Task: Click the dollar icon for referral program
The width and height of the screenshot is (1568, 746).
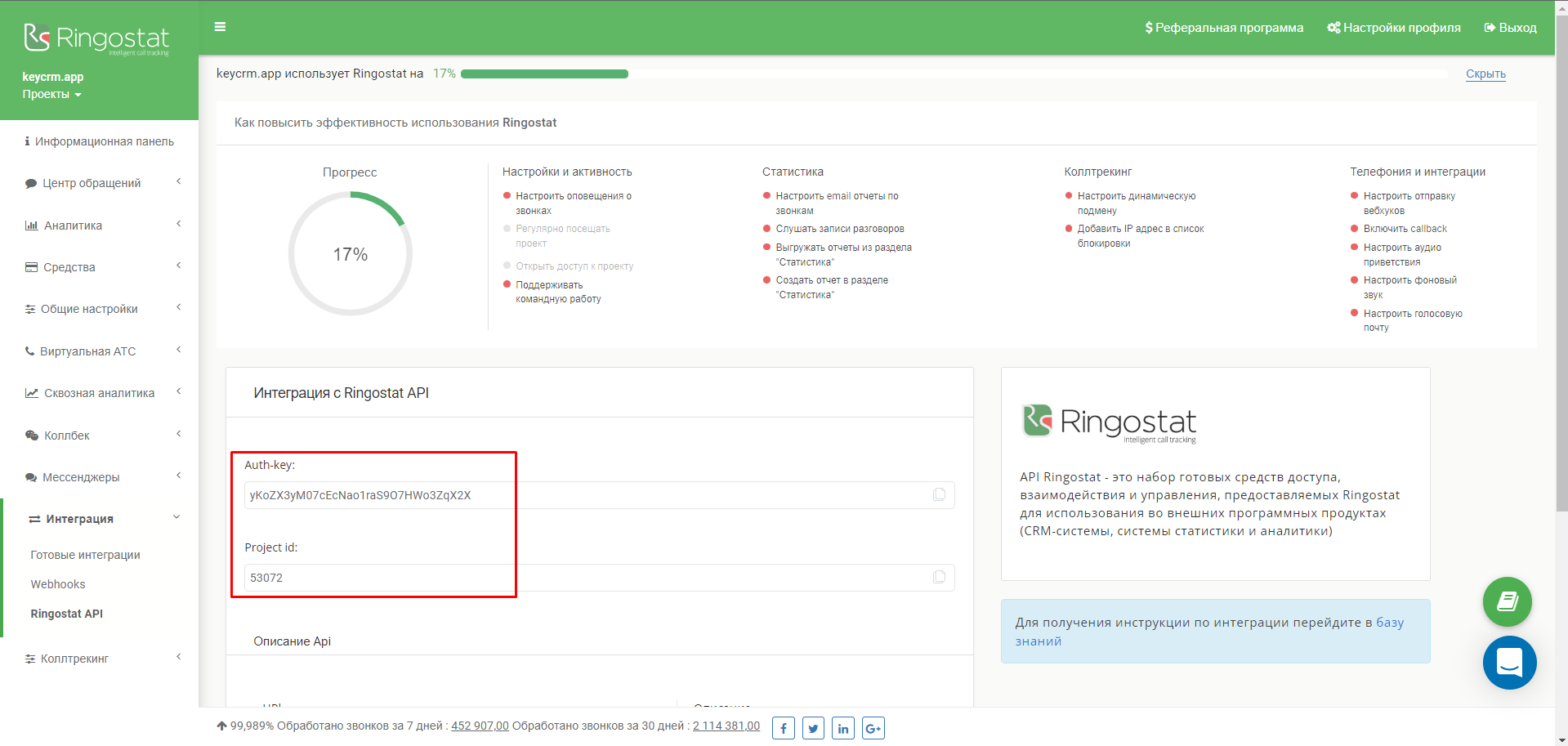Action: tap(1149, 28)
